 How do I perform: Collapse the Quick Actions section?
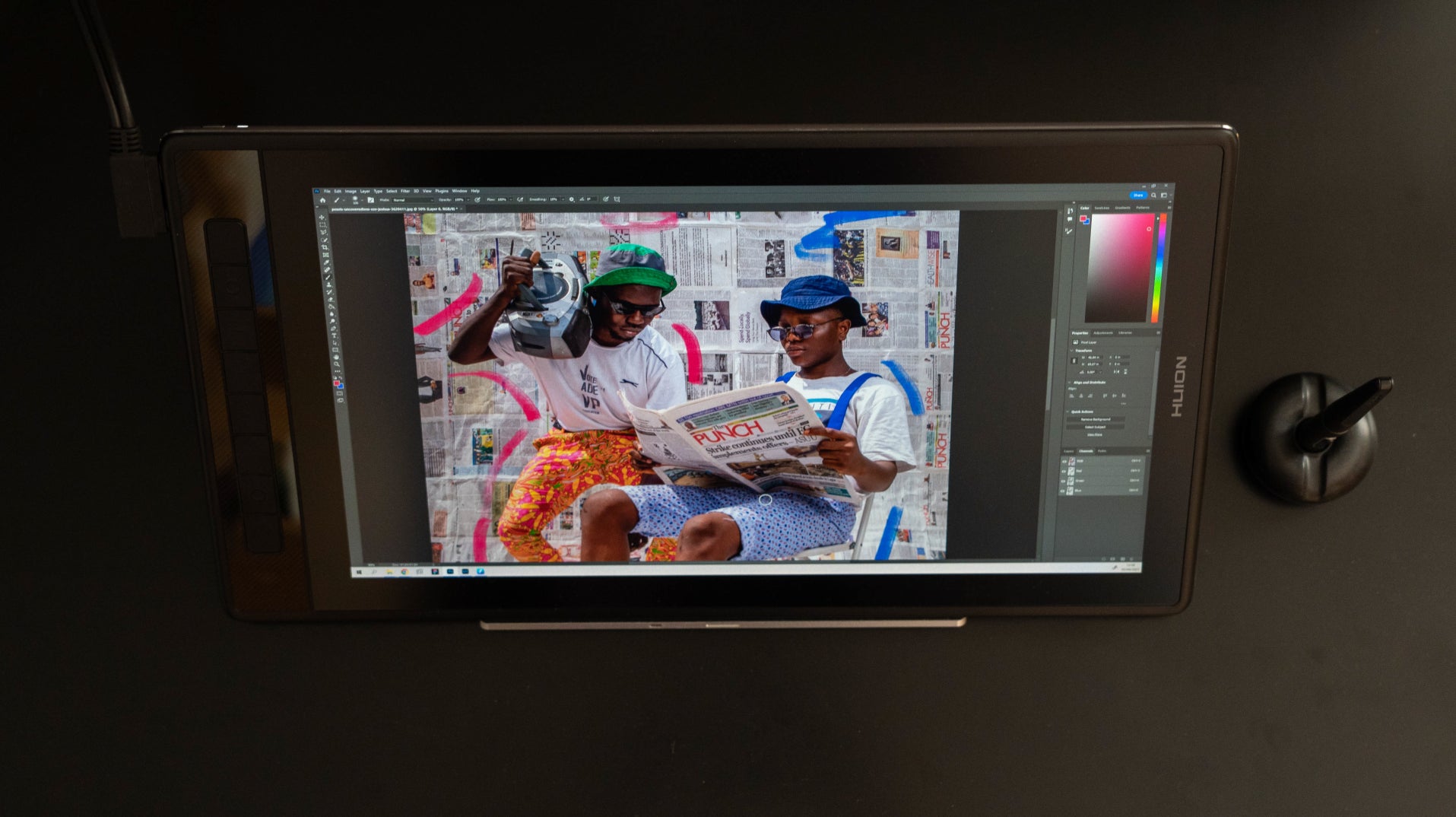coord(1068,412)
